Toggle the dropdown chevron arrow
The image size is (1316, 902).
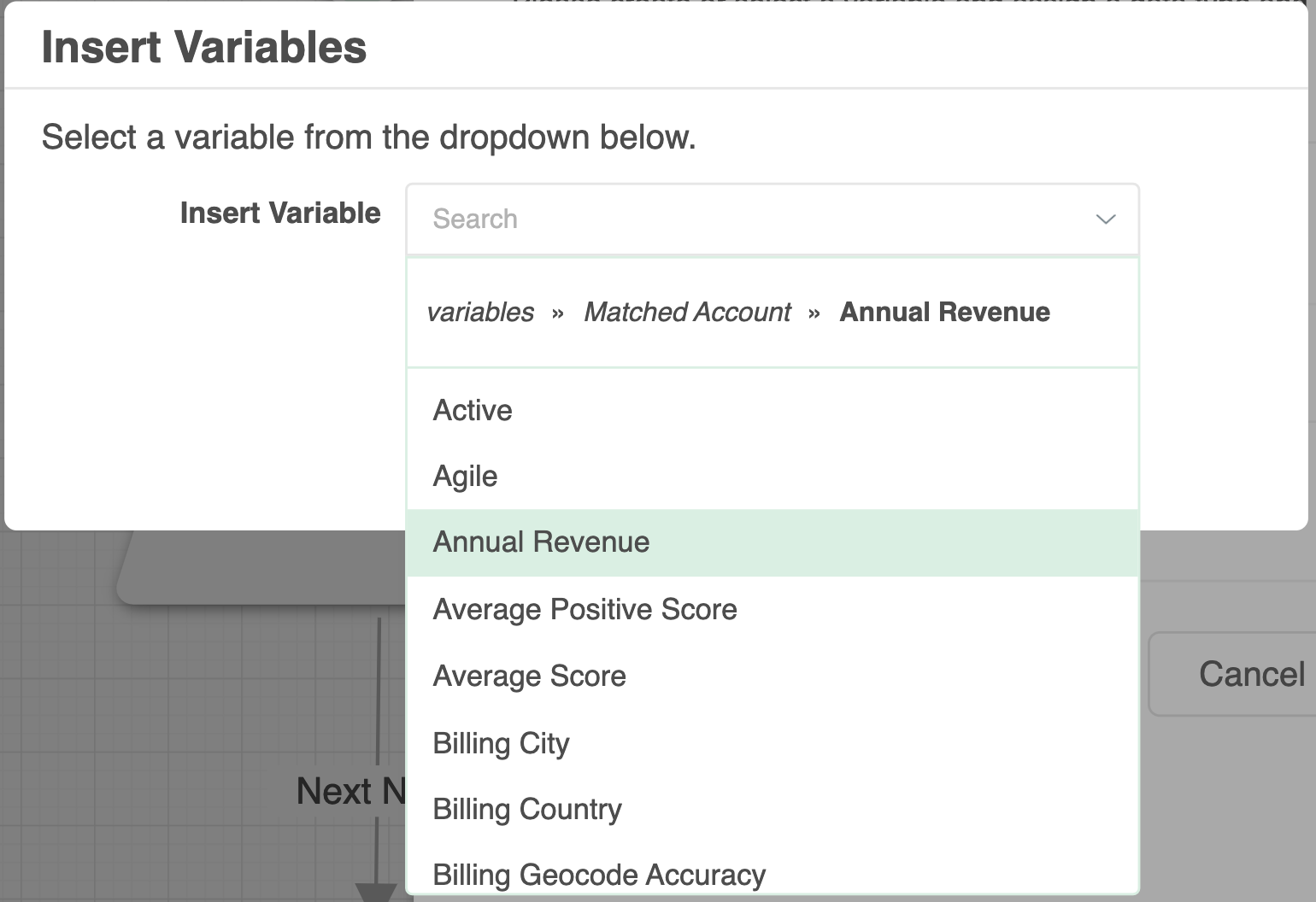pos(1105,220)
